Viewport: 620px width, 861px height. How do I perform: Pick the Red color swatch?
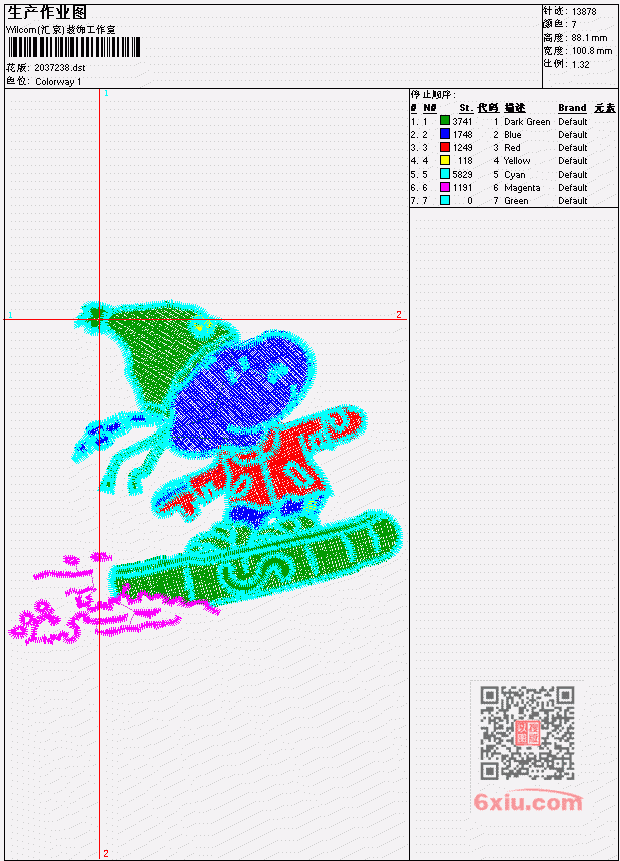(445, 147)
